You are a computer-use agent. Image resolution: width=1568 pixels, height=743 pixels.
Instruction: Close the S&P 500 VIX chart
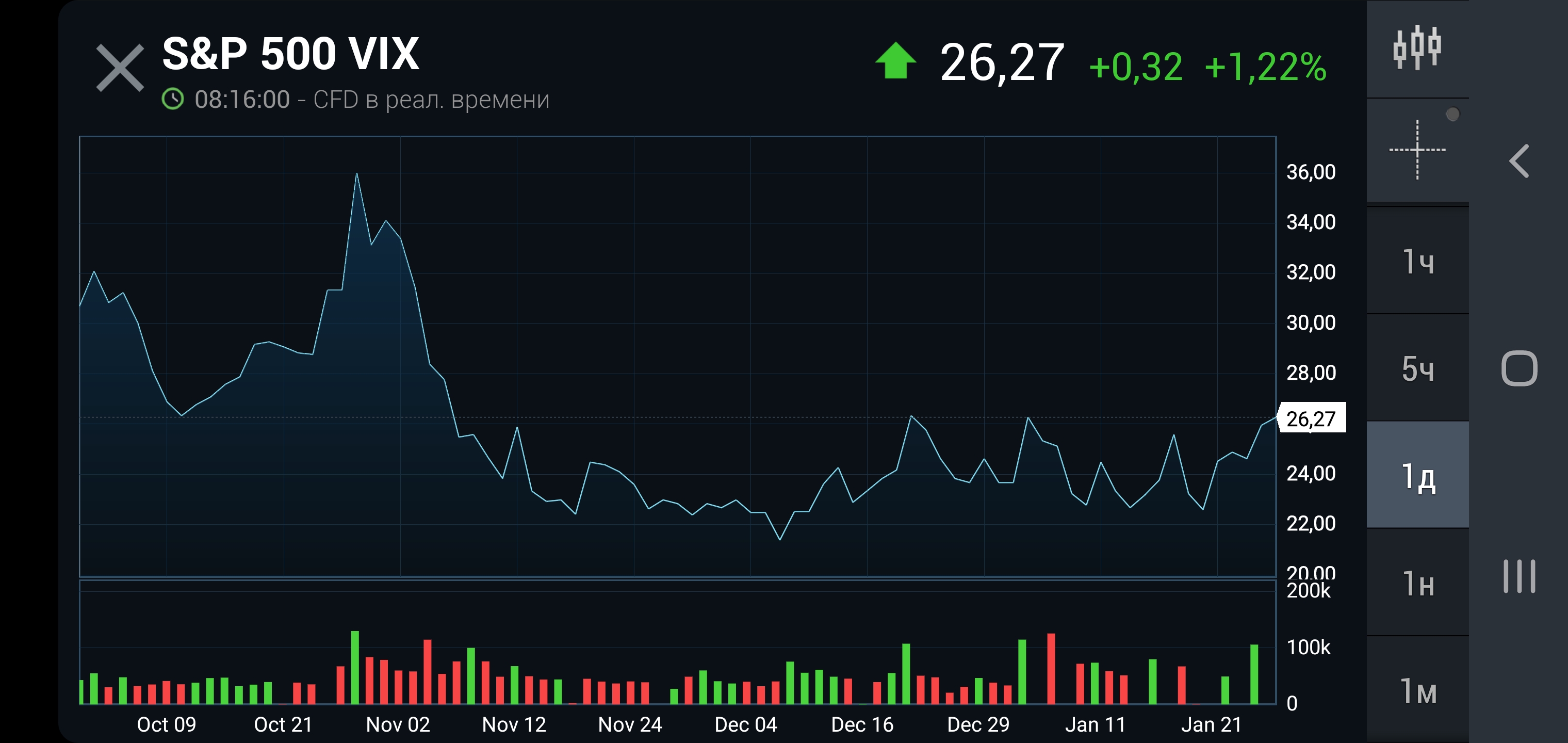coord(120,68)
